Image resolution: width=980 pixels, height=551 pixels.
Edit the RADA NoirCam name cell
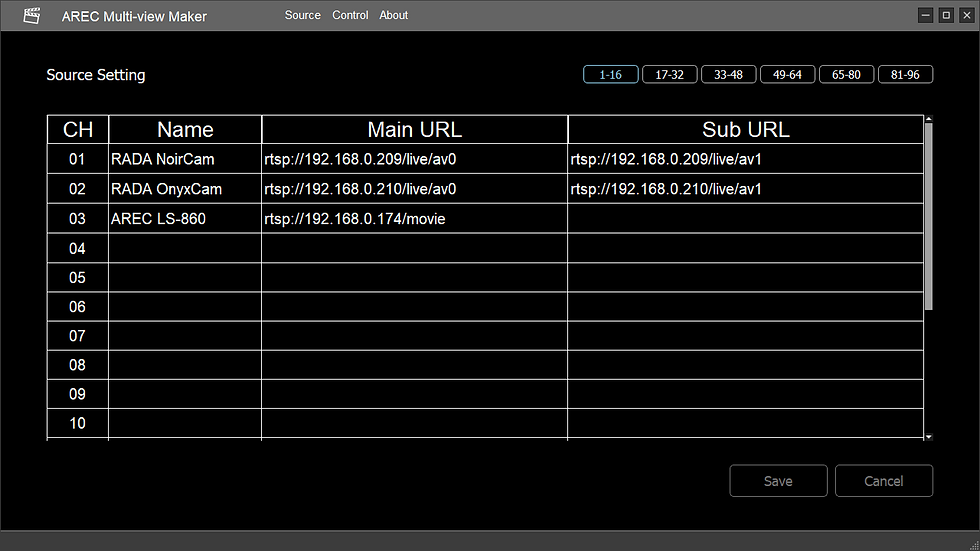[185, 159]
